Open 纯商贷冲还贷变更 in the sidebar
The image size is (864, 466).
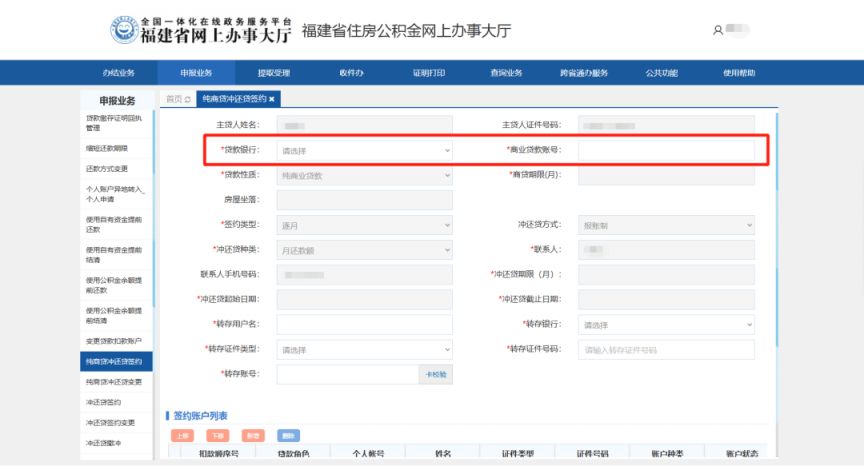pyautogui.click(x=116, y=382)
